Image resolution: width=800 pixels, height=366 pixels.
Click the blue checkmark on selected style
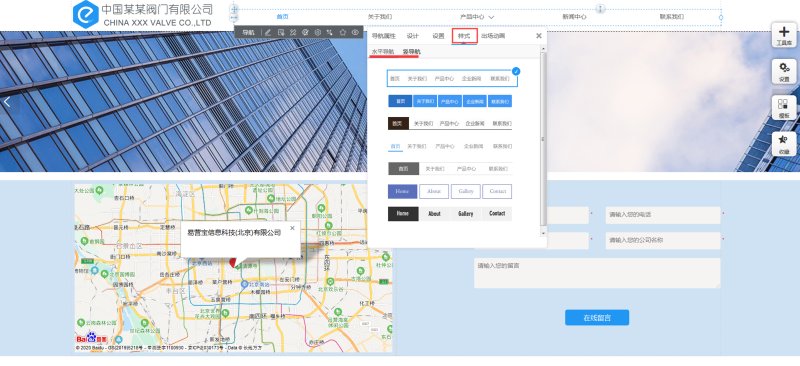[516, 71]
